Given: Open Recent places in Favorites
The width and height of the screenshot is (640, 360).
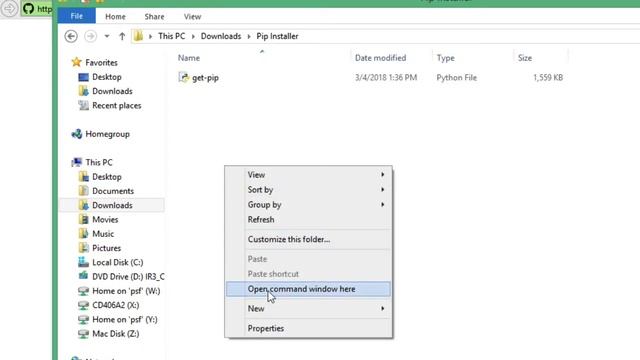Looking at the screenshot, I should tap(117, 105).
